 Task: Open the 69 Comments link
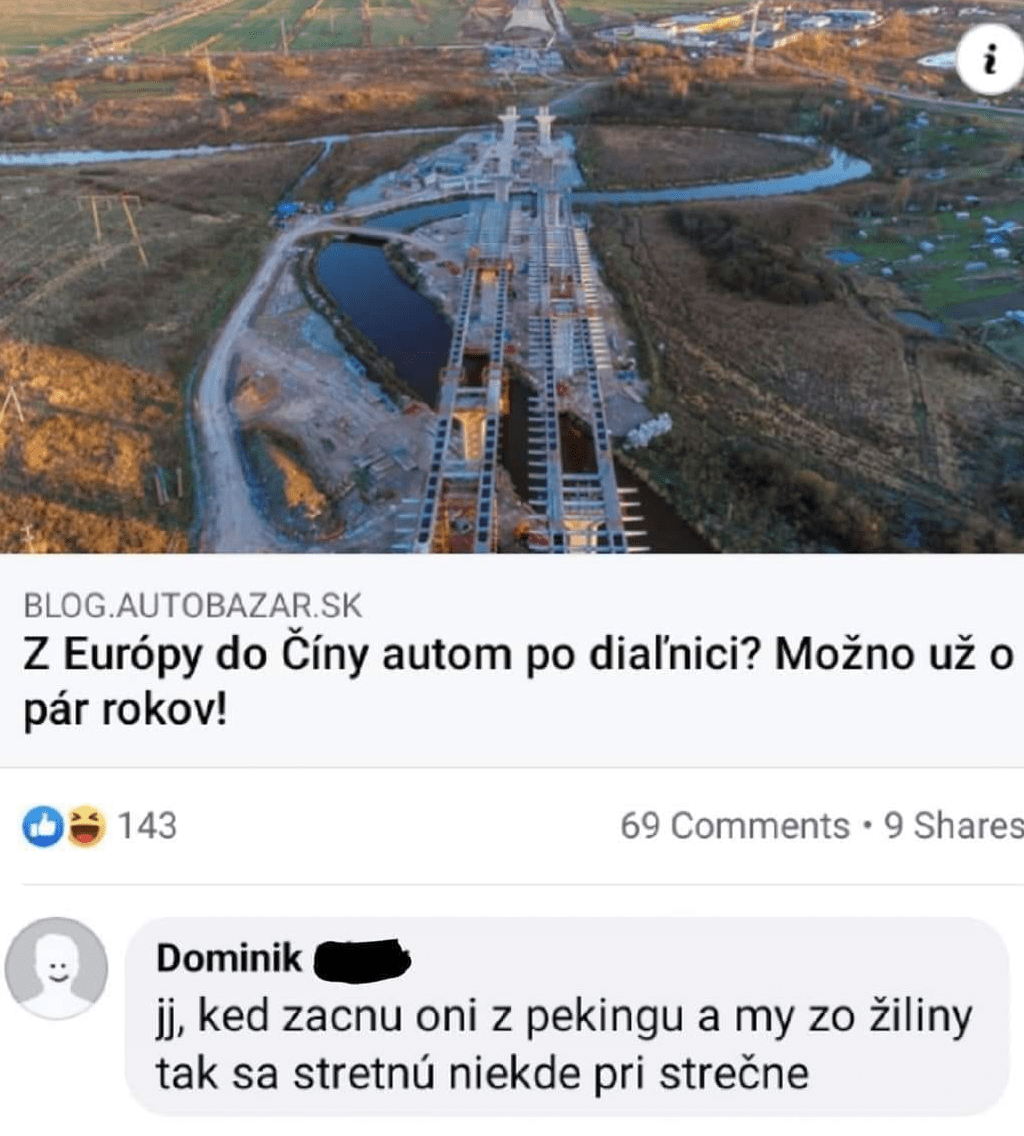tap(735, 826)
